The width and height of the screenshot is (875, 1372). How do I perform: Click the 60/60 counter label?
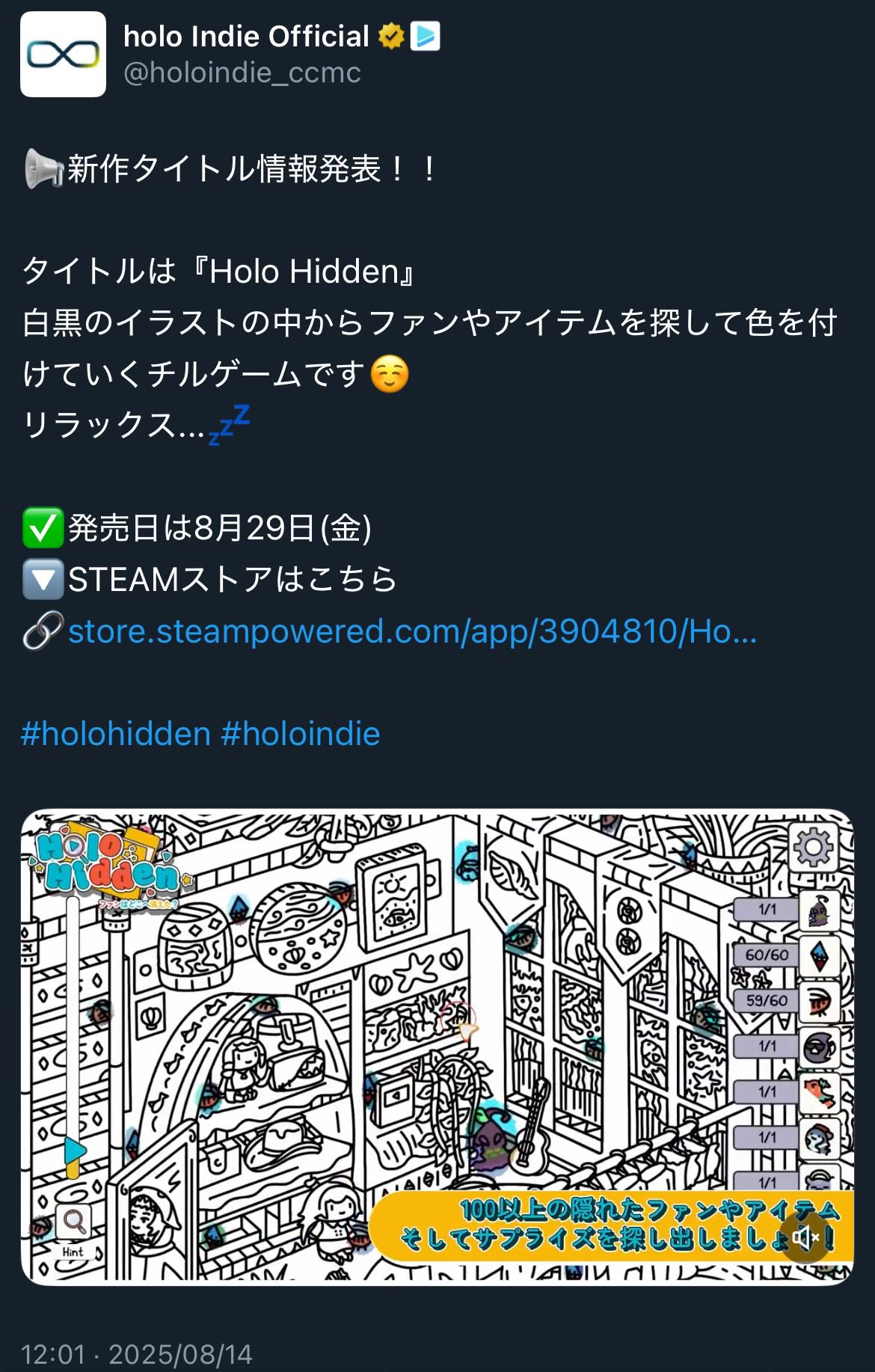[767, 955]
